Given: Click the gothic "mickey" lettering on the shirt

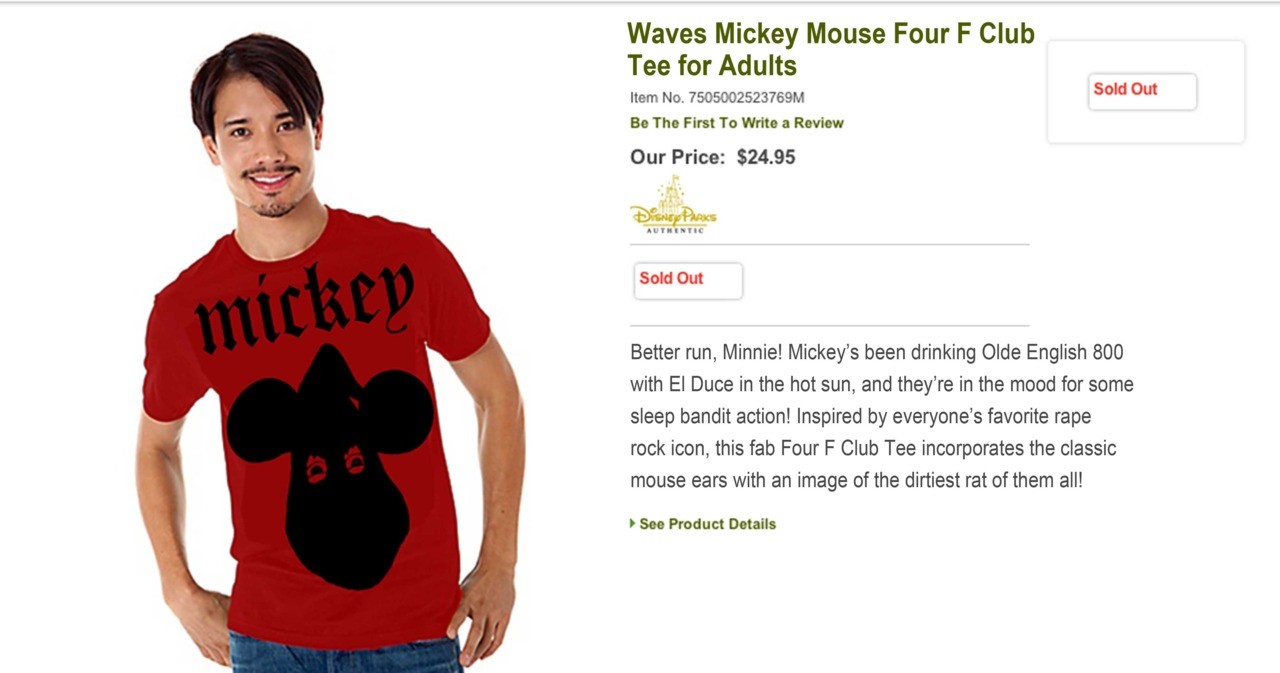Looking at the screenshot, I should tap(304, 306).
